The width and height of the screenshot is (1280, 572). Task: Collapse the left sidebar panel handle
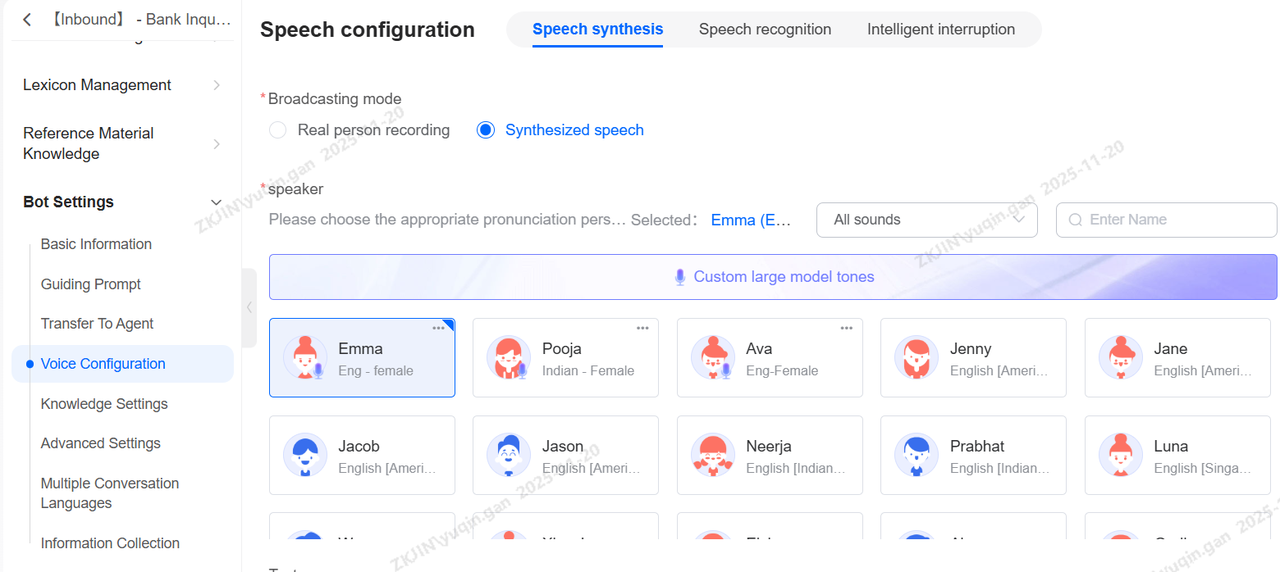[249, 308]
